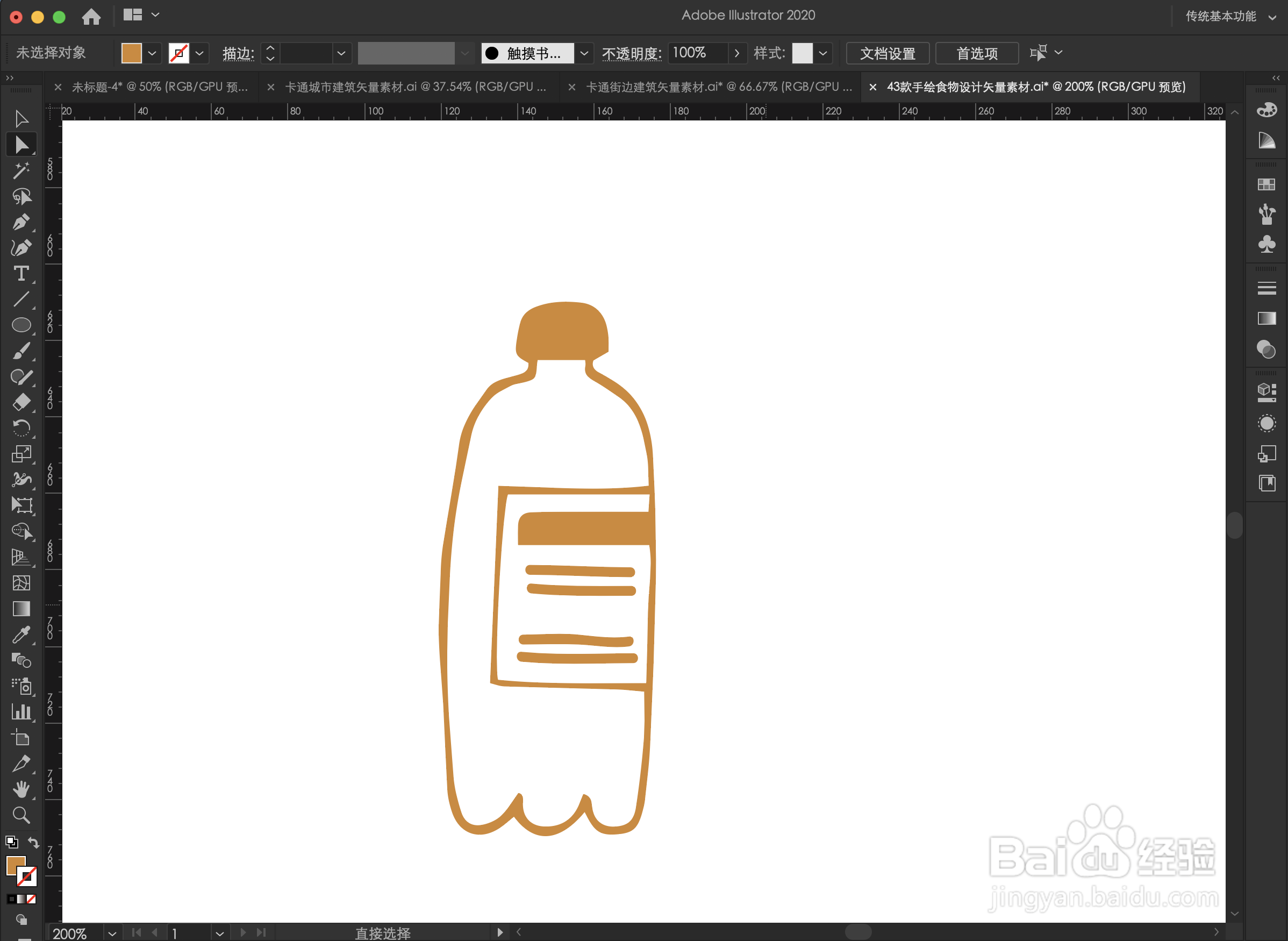Select the Magic Wand tool
The image size is (1288, 941).
21,170
